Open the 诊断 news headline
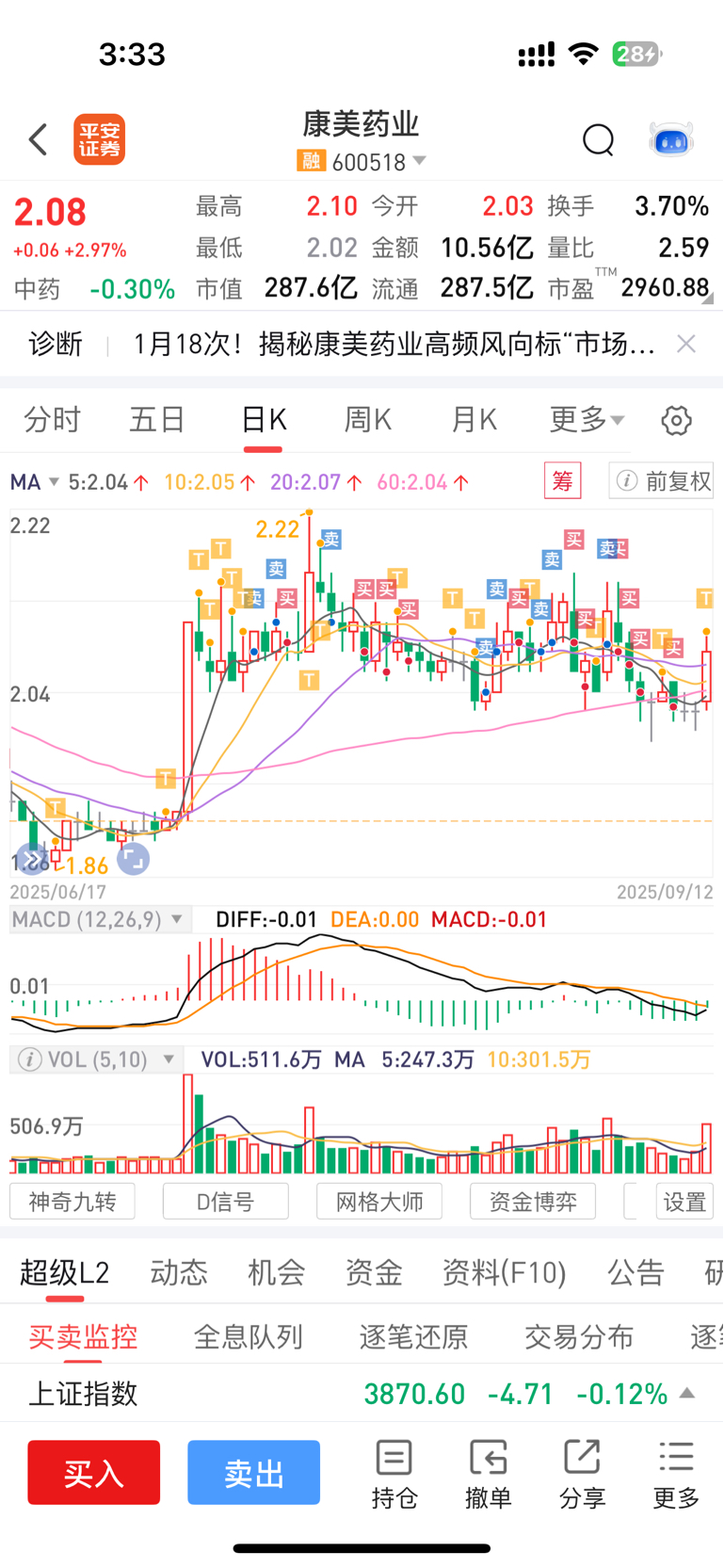 point(394,344)
